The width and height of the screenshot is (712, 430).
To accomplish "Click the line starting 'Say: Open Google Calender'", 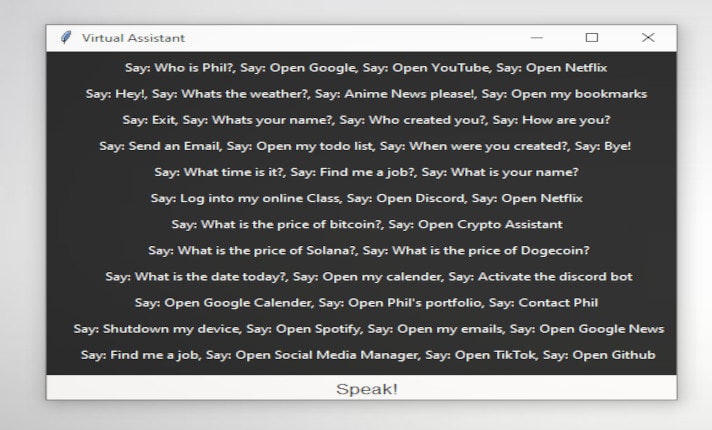I will 366,303.
